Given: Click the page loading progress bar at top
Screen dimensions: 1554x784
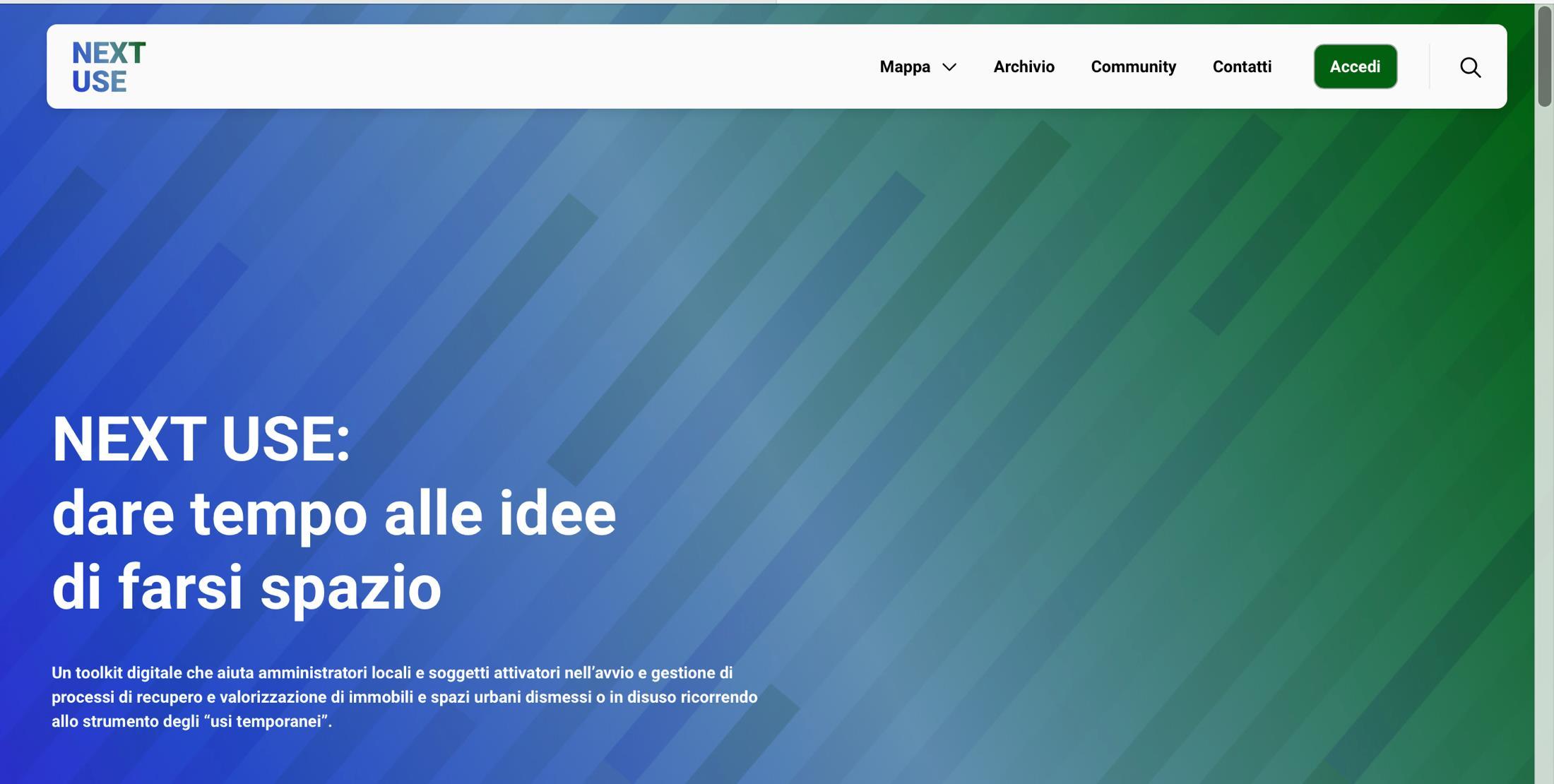Looking at the screenshot, I should click(x=389, y=1).
